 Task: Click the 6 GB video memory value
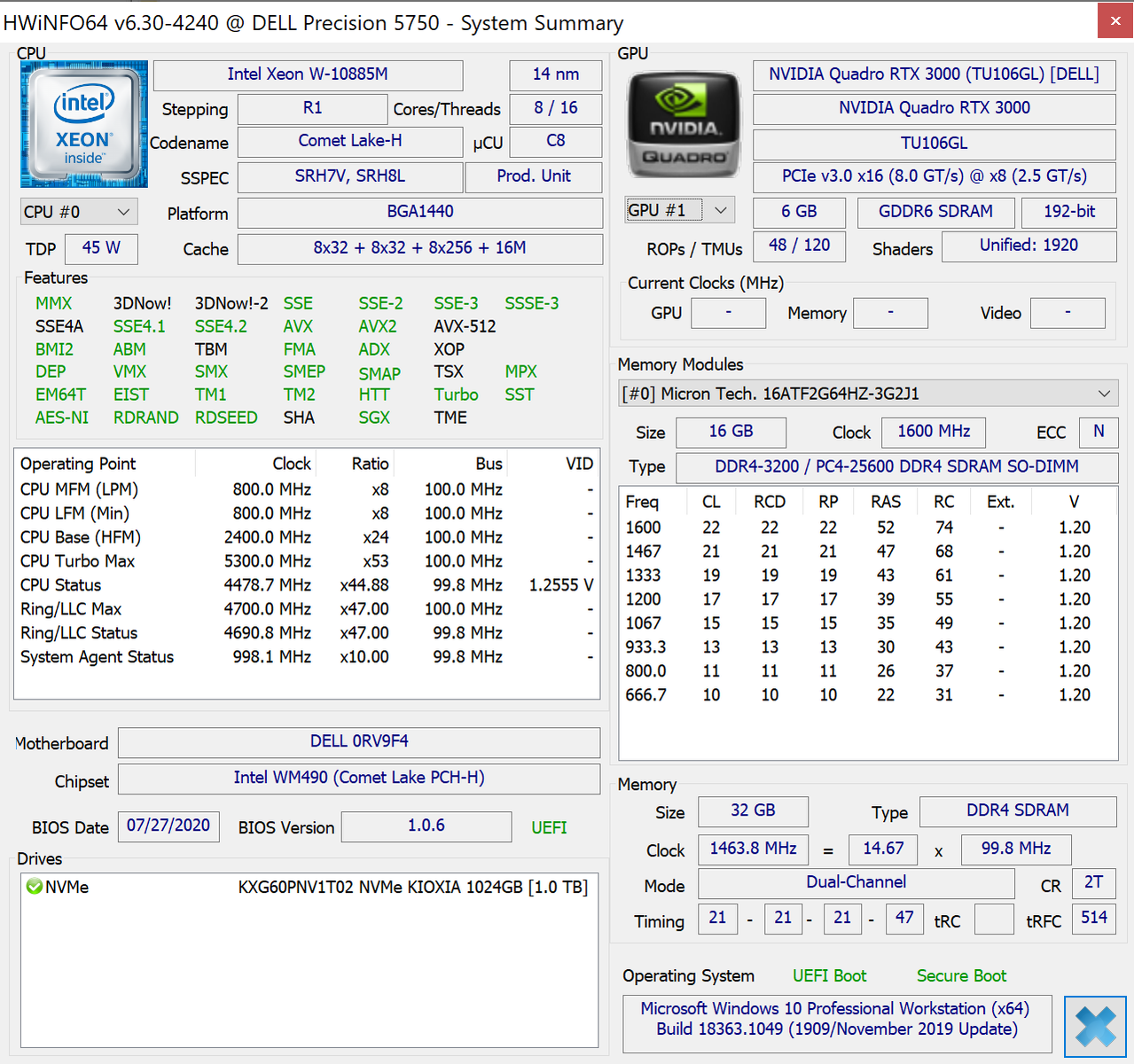[799, 212]
